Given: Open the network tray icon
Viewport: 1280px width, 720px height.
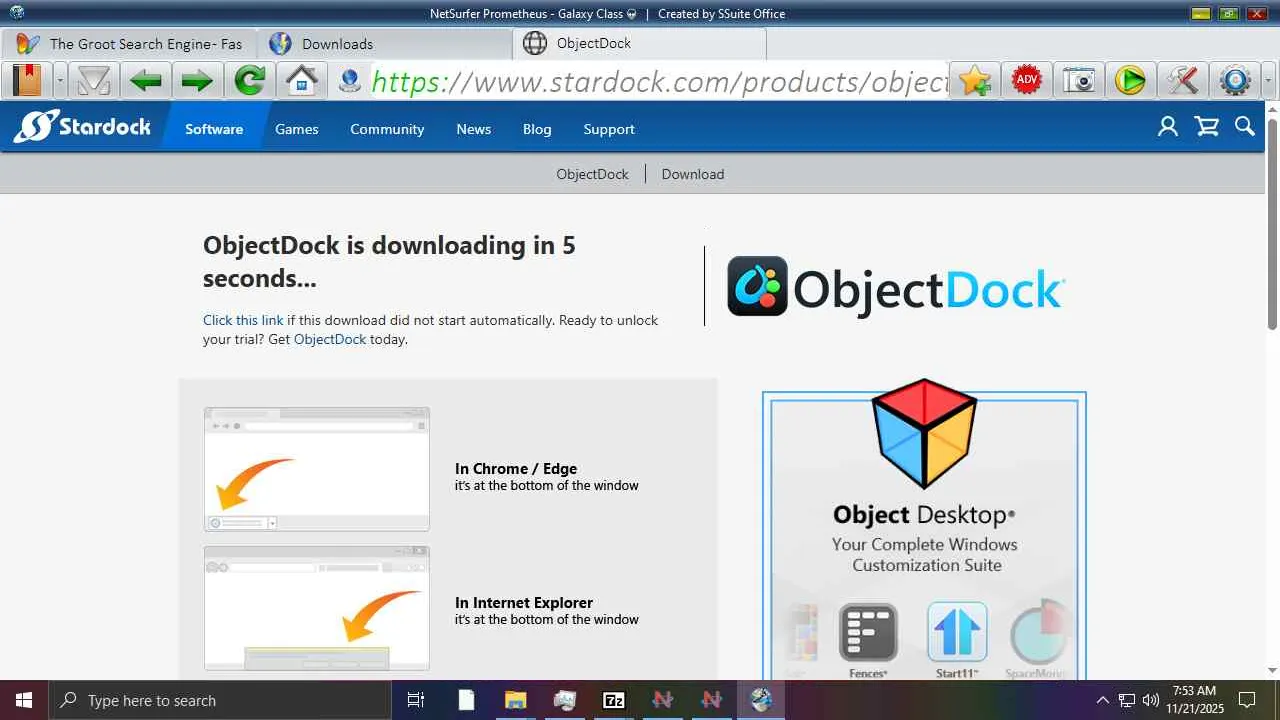Looking at the screenshot, I should (1127, 700).
